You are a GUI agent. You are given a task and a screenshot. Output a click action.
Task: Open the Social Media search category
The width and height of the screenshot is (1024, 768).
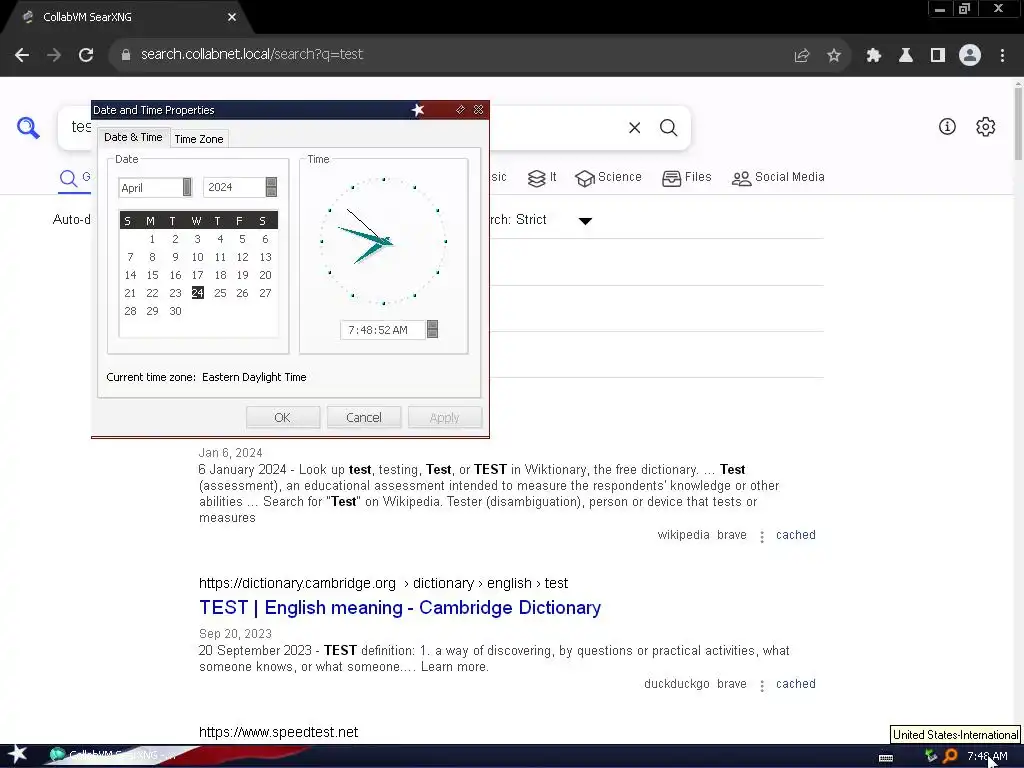coord(778,177)
